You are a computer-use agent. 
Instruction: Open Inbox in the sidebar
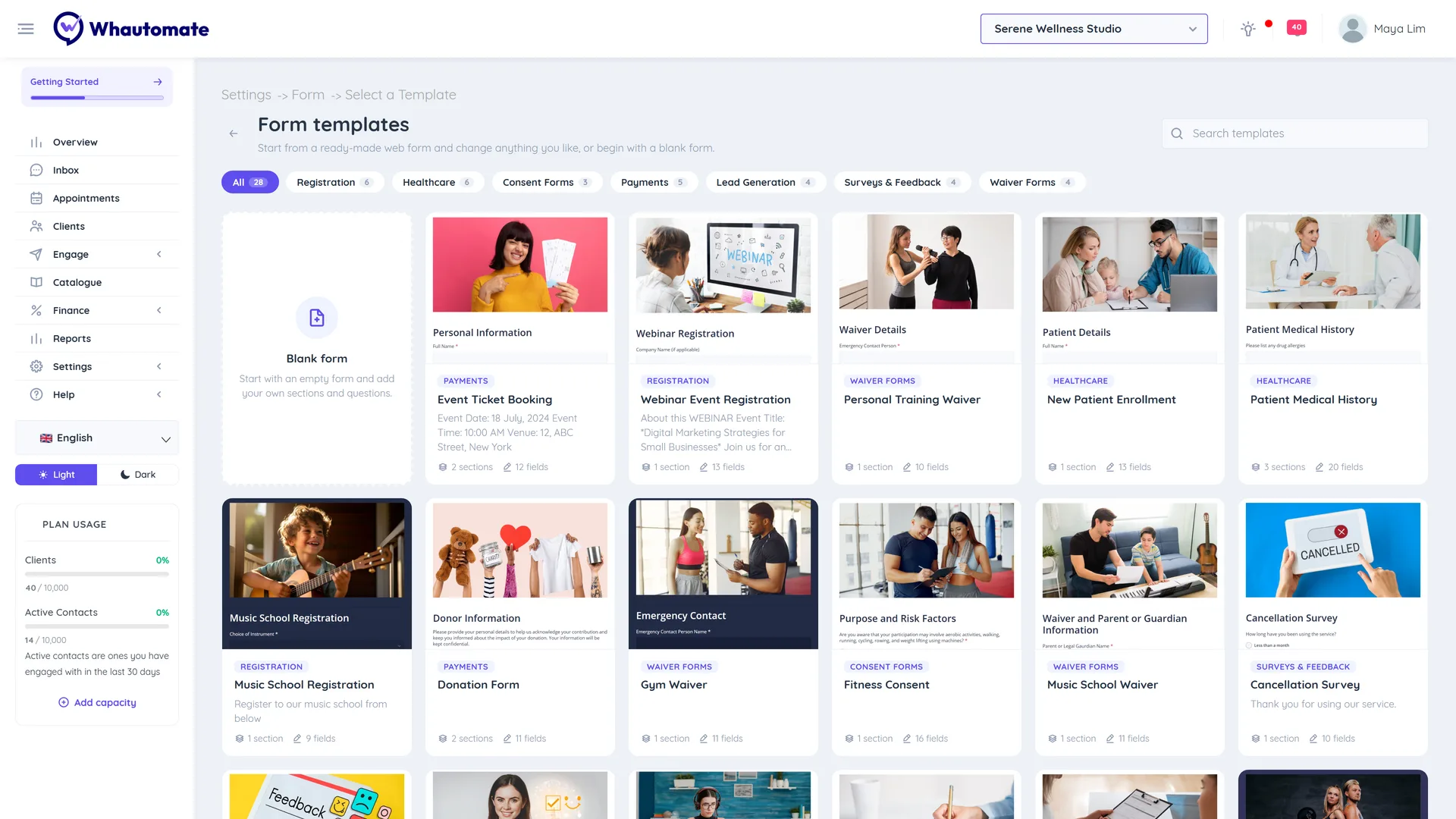tap(97, 170)
